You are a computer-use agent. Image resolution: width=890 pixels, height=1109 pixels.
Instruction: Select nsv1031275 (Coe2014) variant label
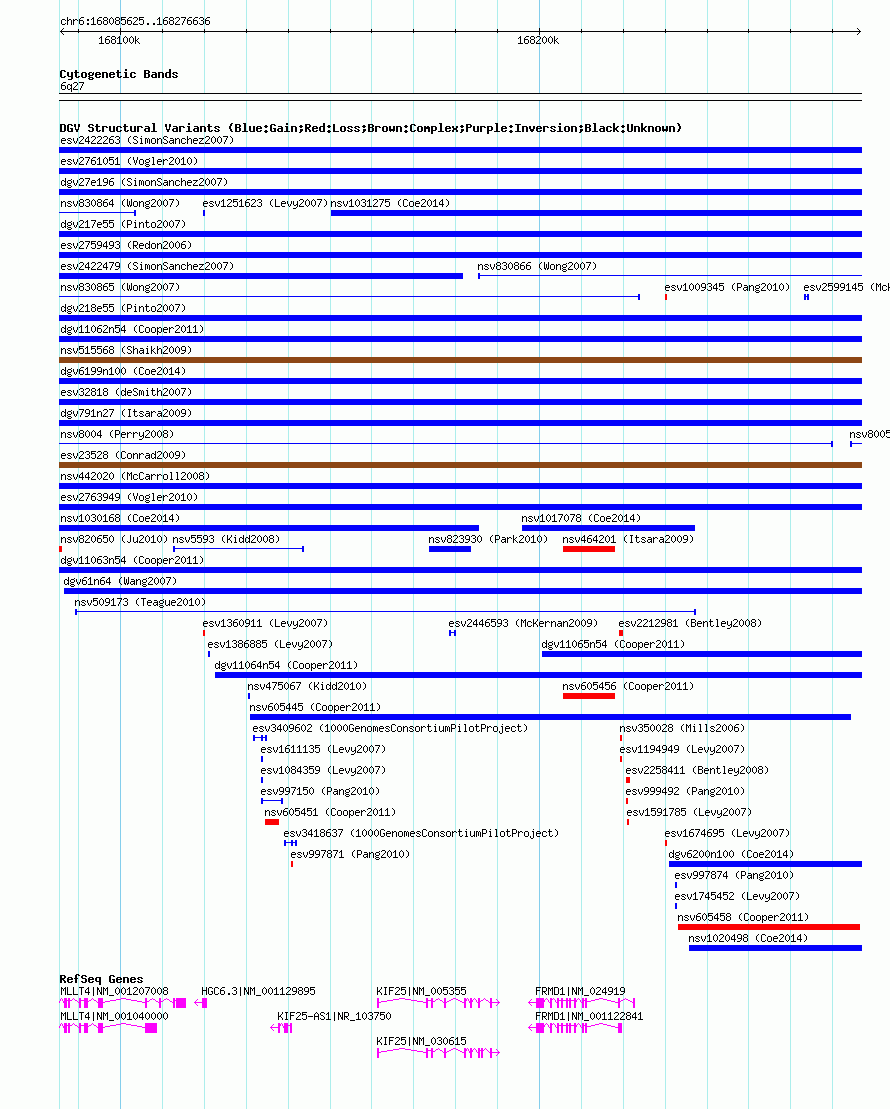pos(390,204)
